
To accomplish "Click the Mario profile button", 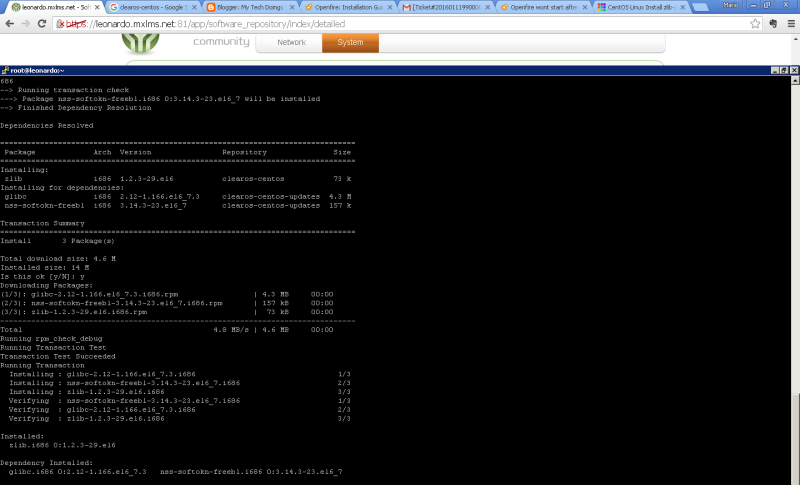I will (731, 5).
